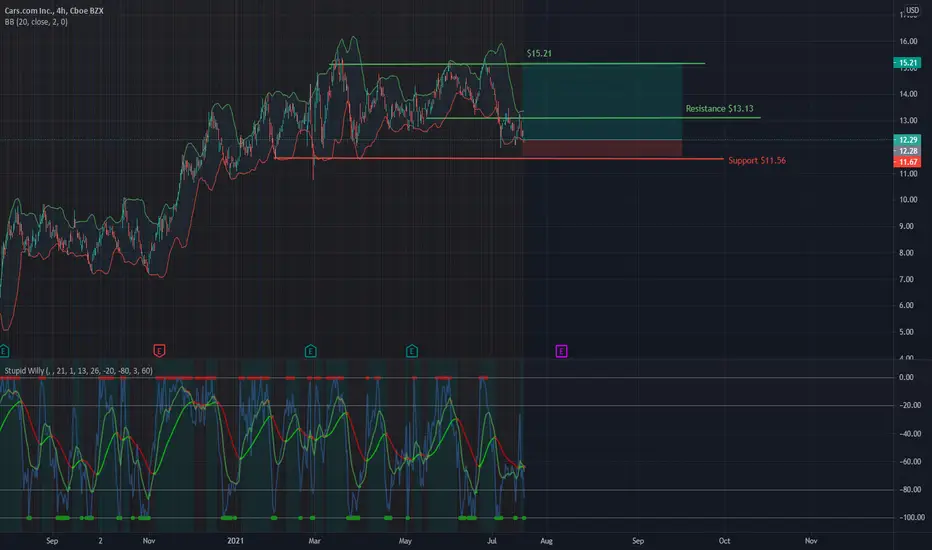Click the -40.00 oscillator axis label

tap(909, 433)
